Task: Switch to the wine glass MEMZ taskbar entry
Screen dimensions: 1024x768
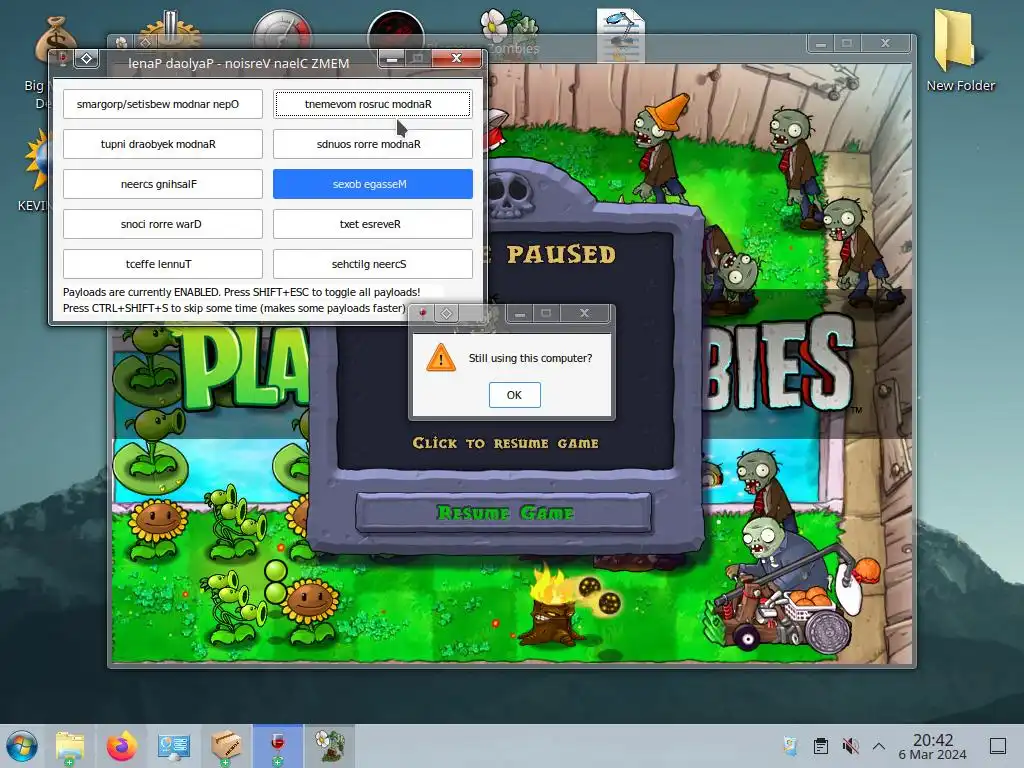Action: coord(278,746)
